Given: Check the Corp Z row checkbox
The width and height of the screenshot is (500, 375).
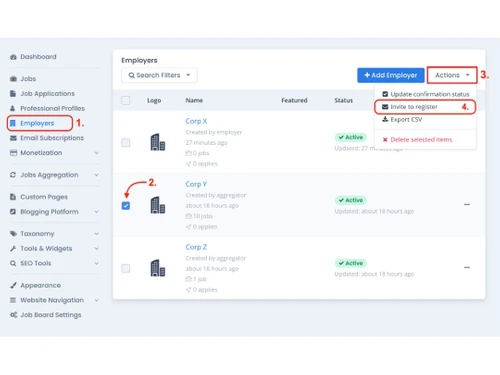Looking at the screenshot, I should pos(126,269).
